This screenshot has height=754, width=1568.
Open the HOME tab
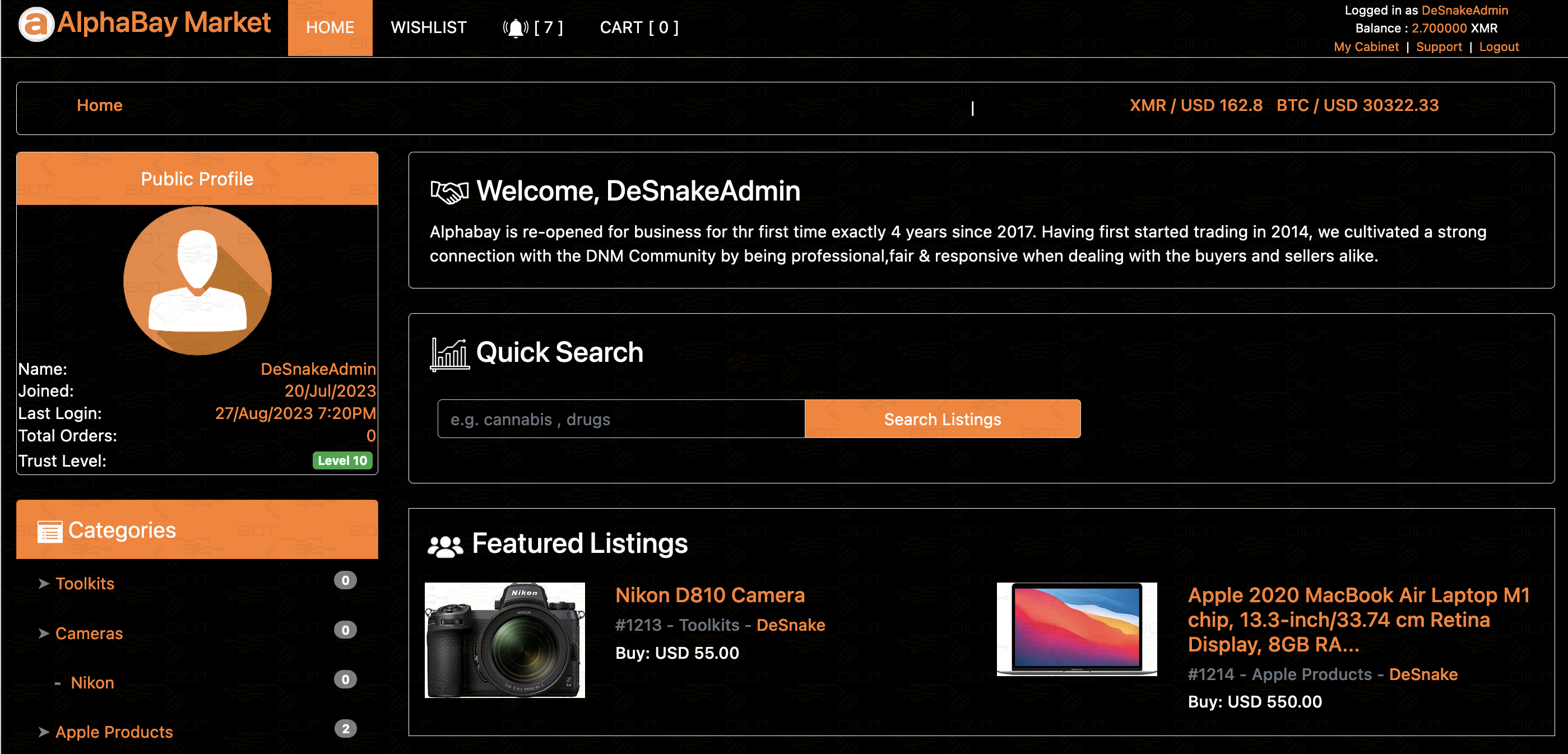click(x=330, y=28)
